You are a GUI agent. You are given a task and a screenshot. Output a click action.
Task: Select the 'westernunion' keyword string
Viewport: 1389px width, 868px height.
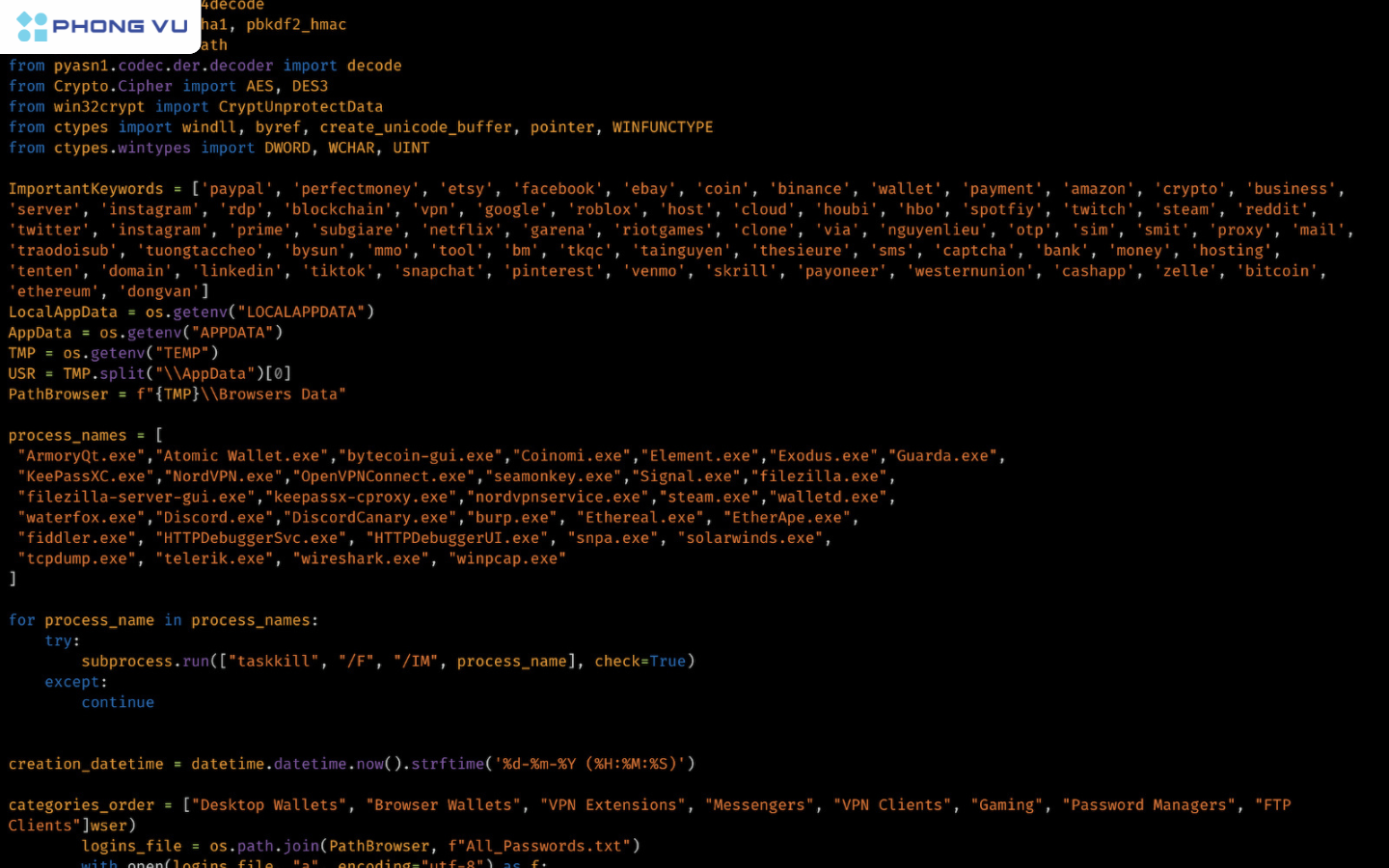point(970,271)
